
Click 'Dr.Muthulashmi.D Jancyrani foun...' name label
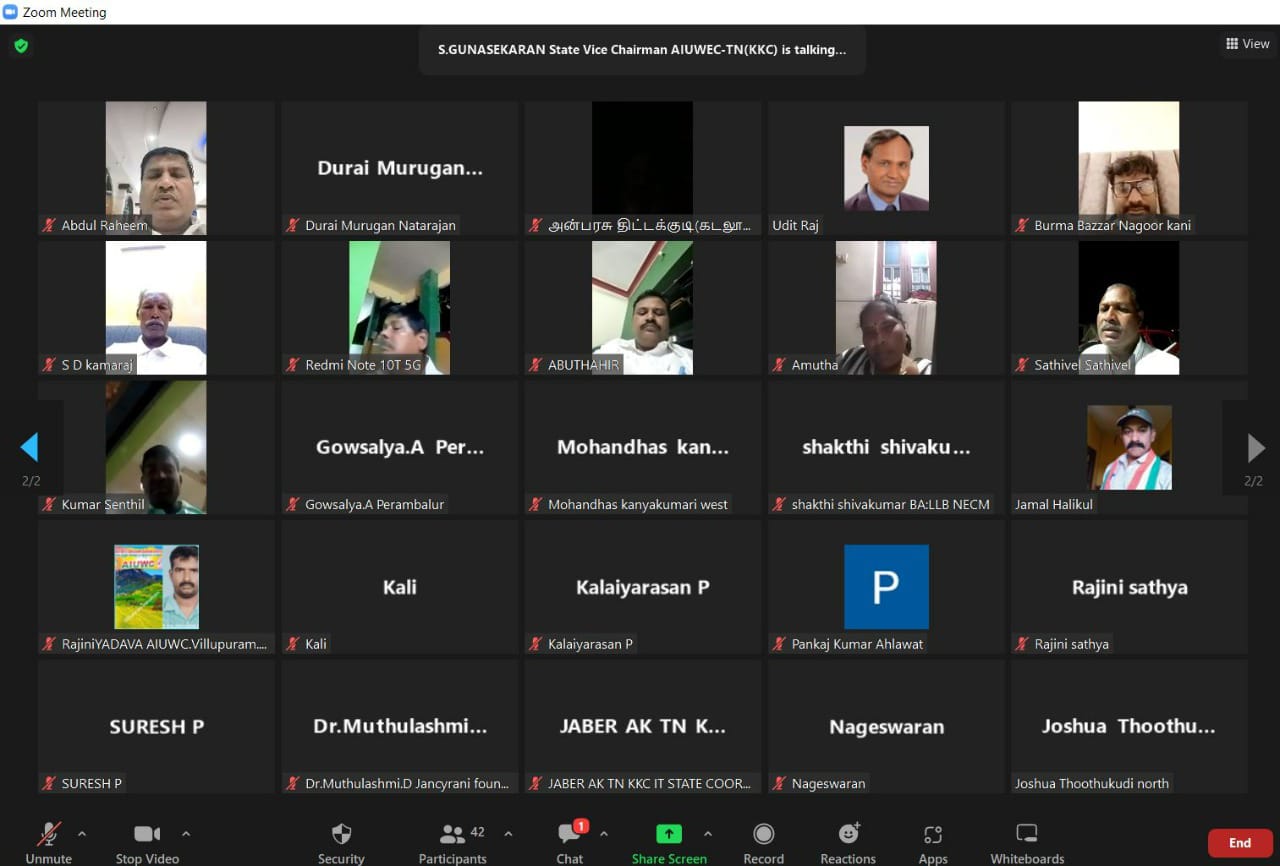pos(407,783)
